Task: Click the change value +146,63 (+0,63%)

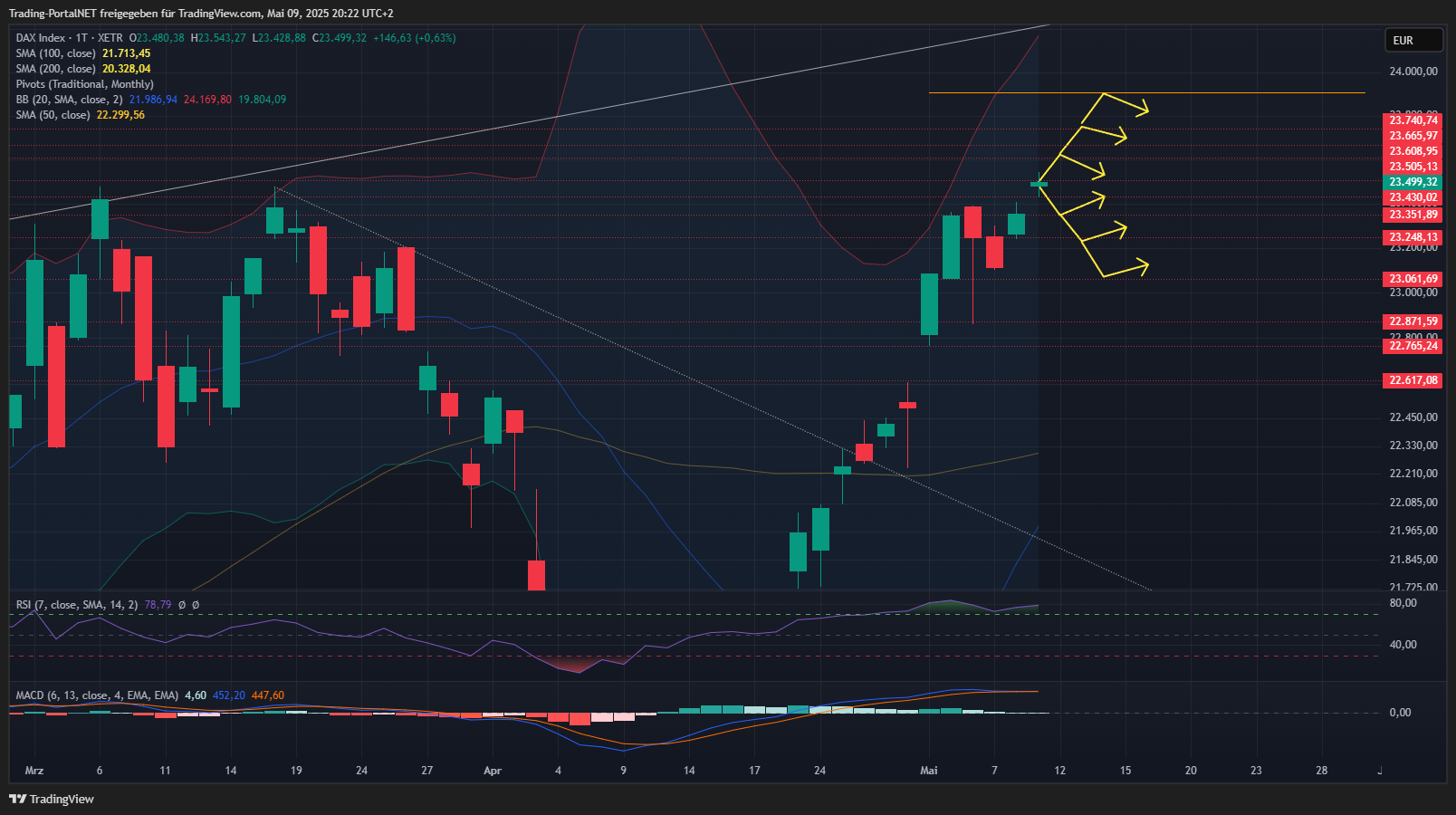Action: coord(415,38)
